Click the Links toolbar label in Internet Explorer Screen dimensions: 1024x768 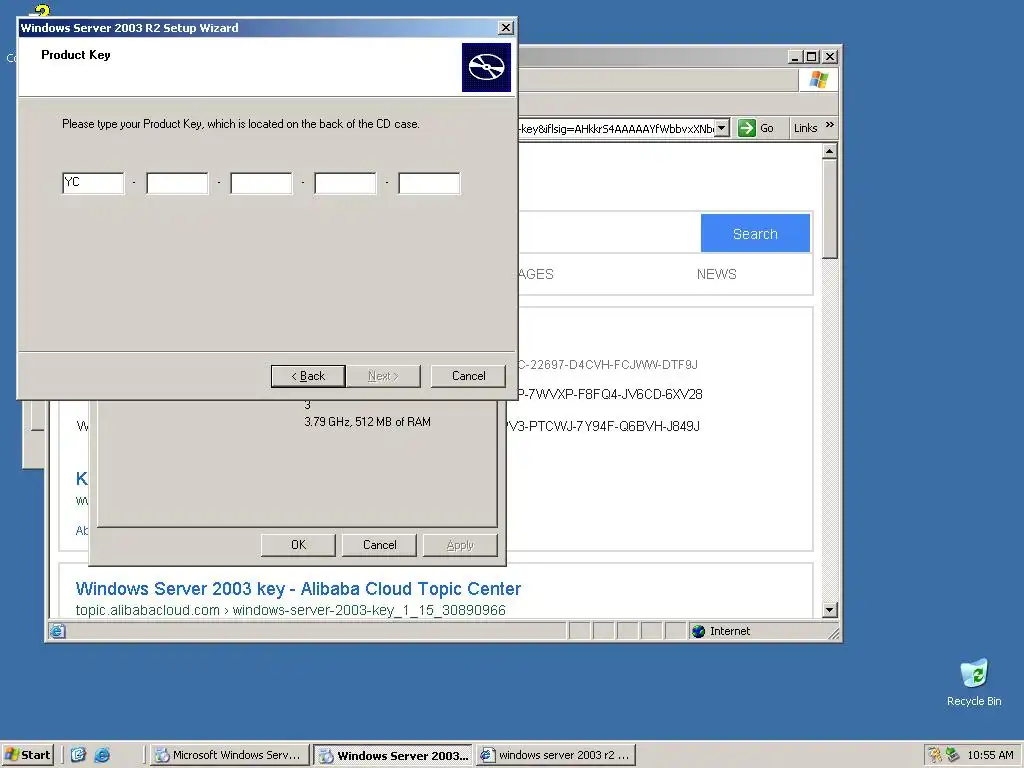(x=805, y=128)
